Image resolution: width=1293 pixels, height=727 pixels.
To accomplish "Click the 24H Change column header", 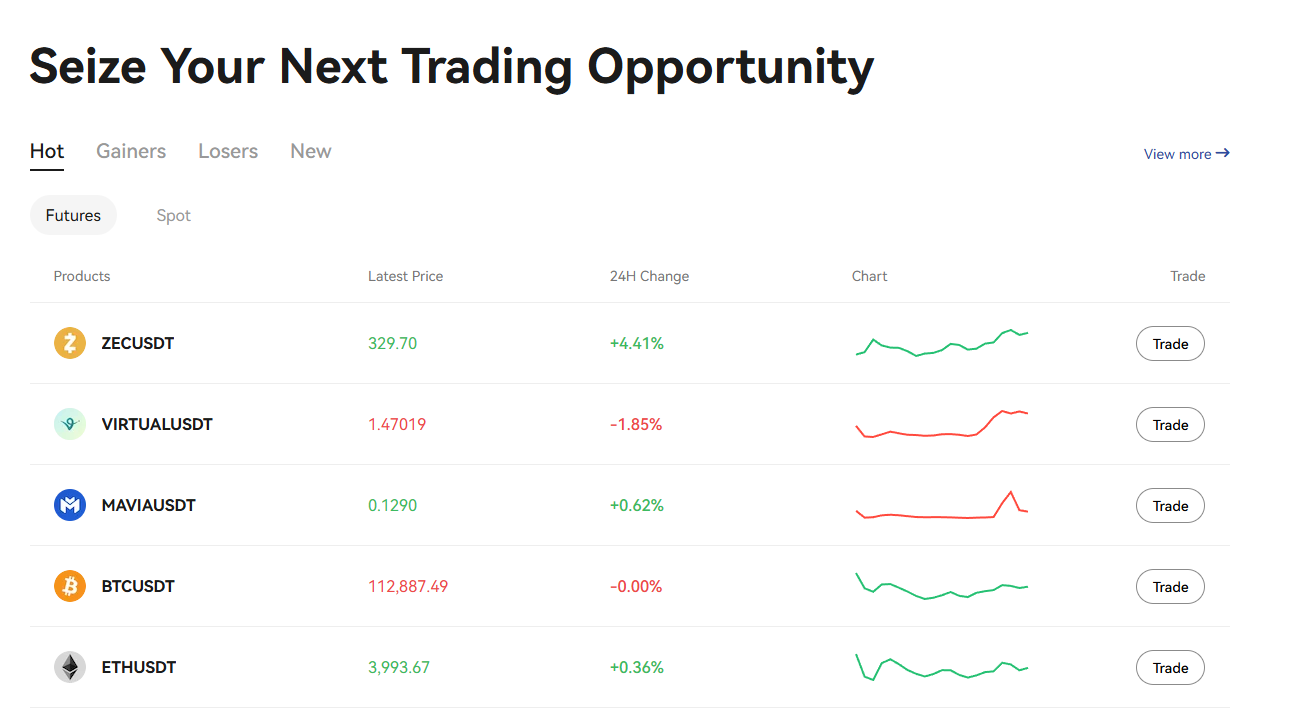I will tap(649, 276).
